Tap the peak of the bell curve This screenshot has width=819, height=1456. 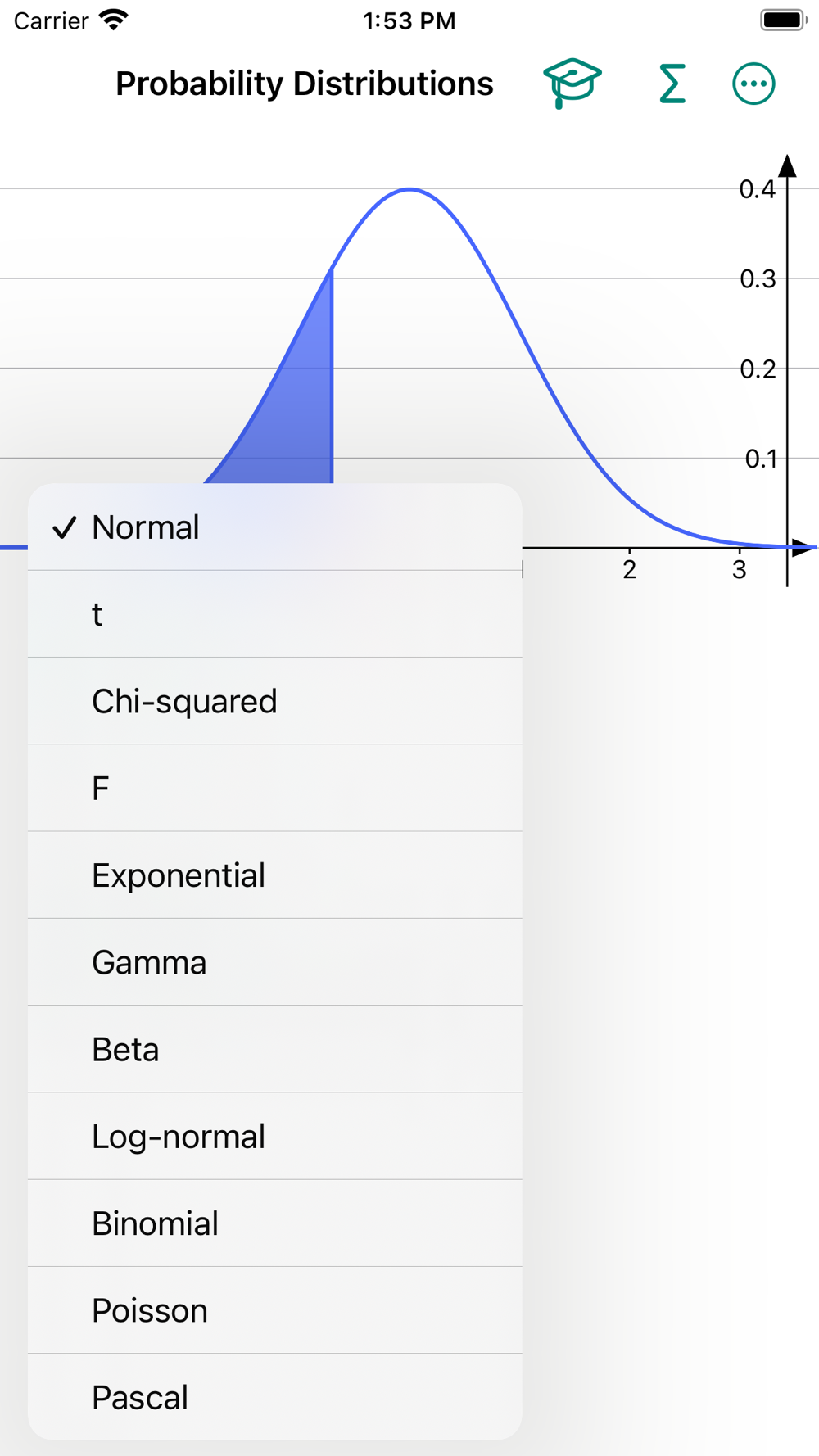coord(409,190)
